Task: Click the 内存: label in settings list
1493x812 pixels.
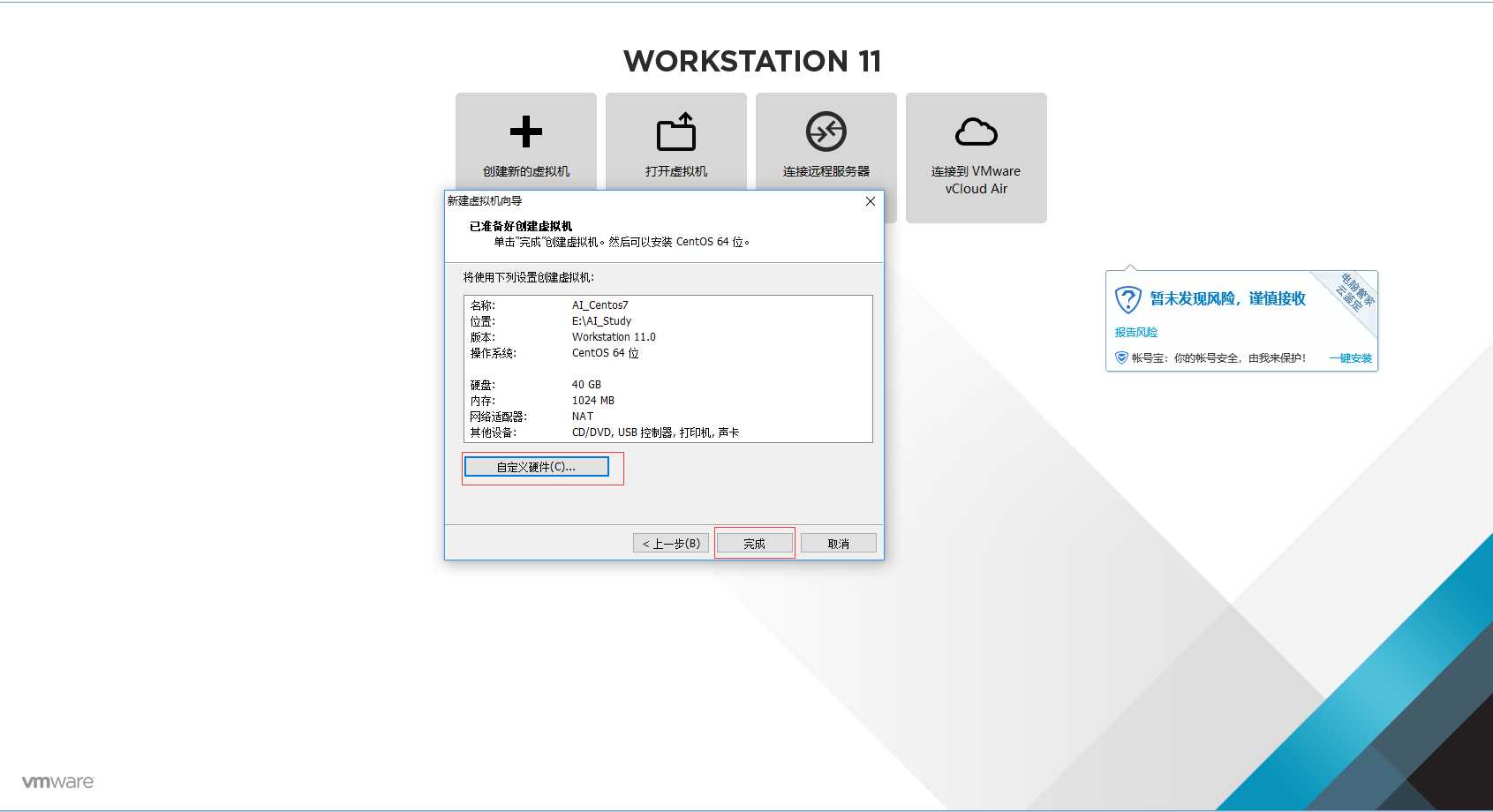Action: (483, 401)
